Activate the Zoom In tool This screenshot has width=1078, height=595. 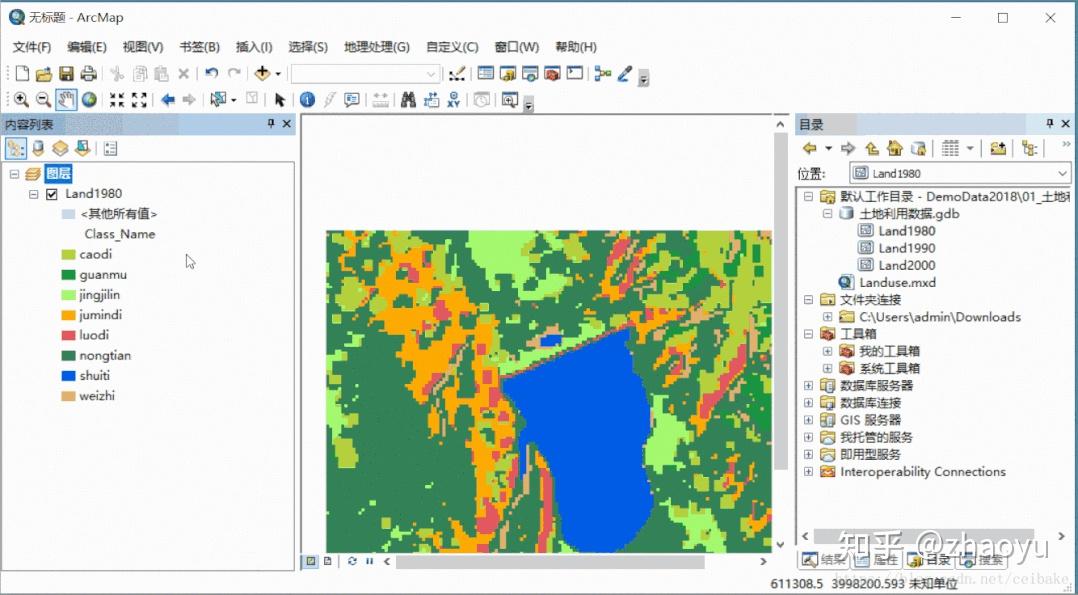(x=22, y=100)
